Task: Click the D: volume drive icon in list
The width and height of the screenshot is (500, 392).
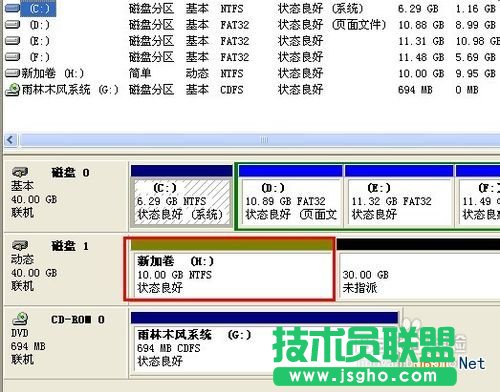Action: pyautogui.click(x=13, y=24)
